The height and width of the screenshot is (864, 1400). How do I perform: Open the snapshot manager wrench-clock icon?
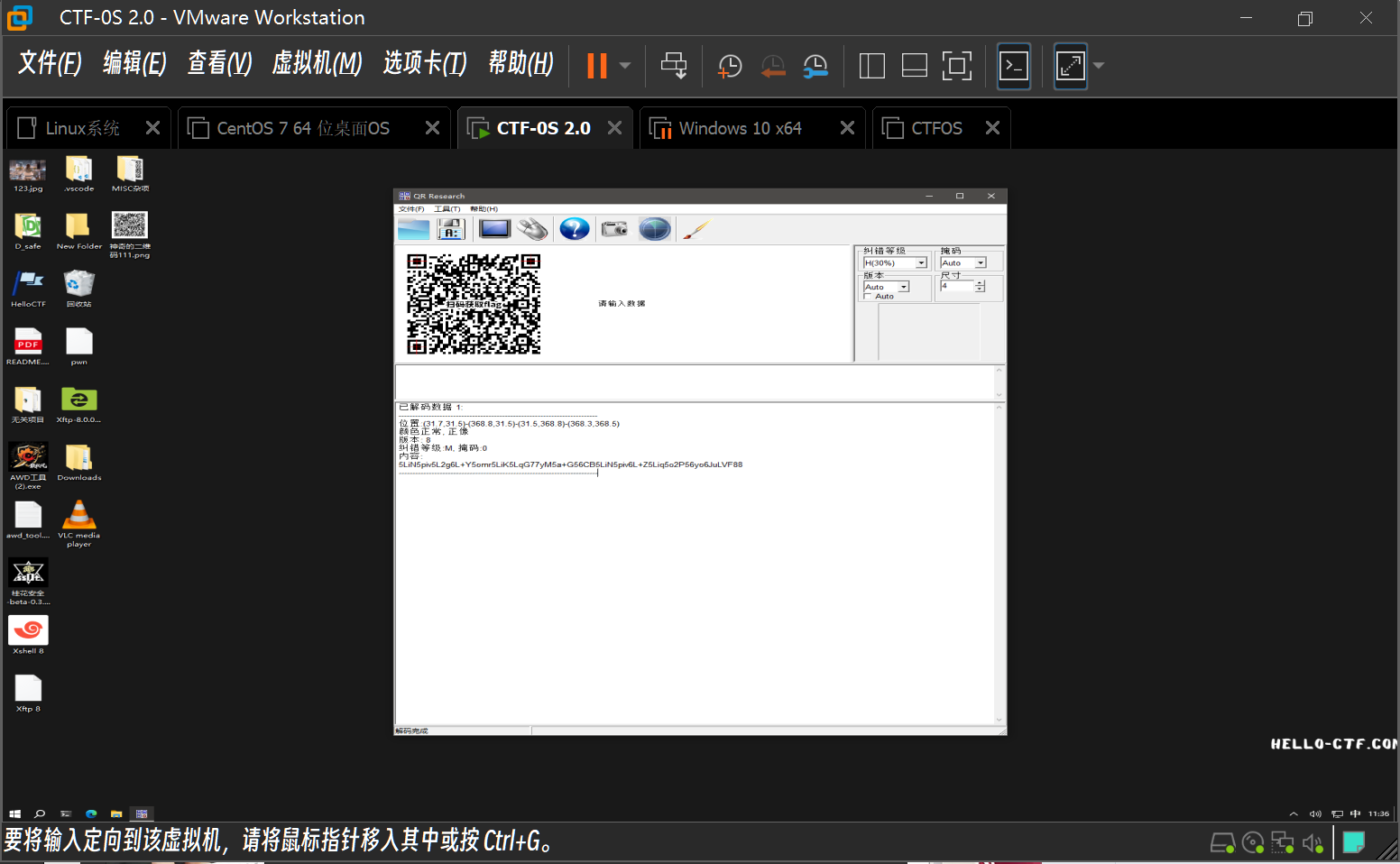point(815,66)
